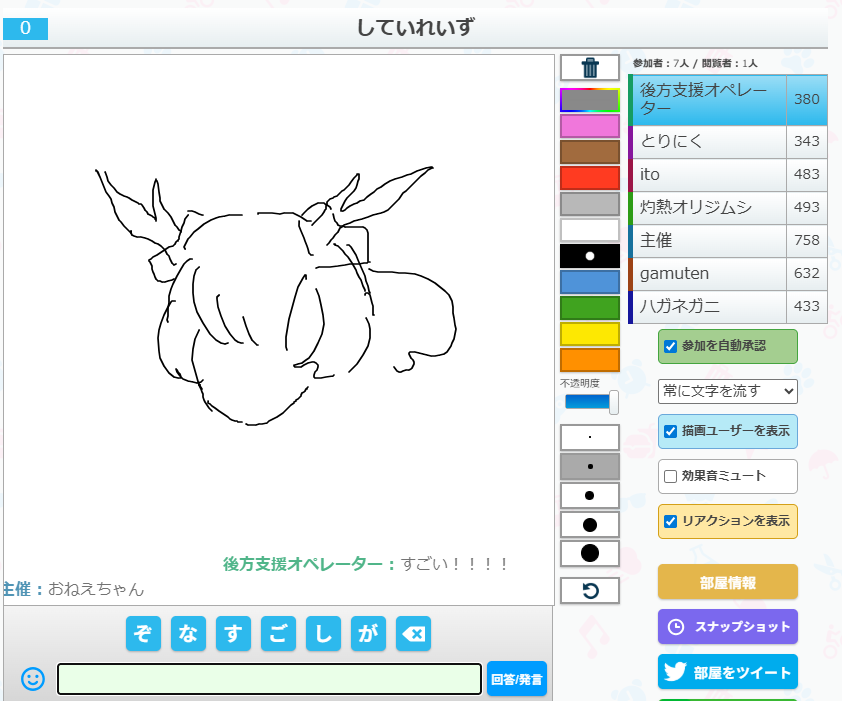
Task: Click the answer text input field
Action: 269,679
